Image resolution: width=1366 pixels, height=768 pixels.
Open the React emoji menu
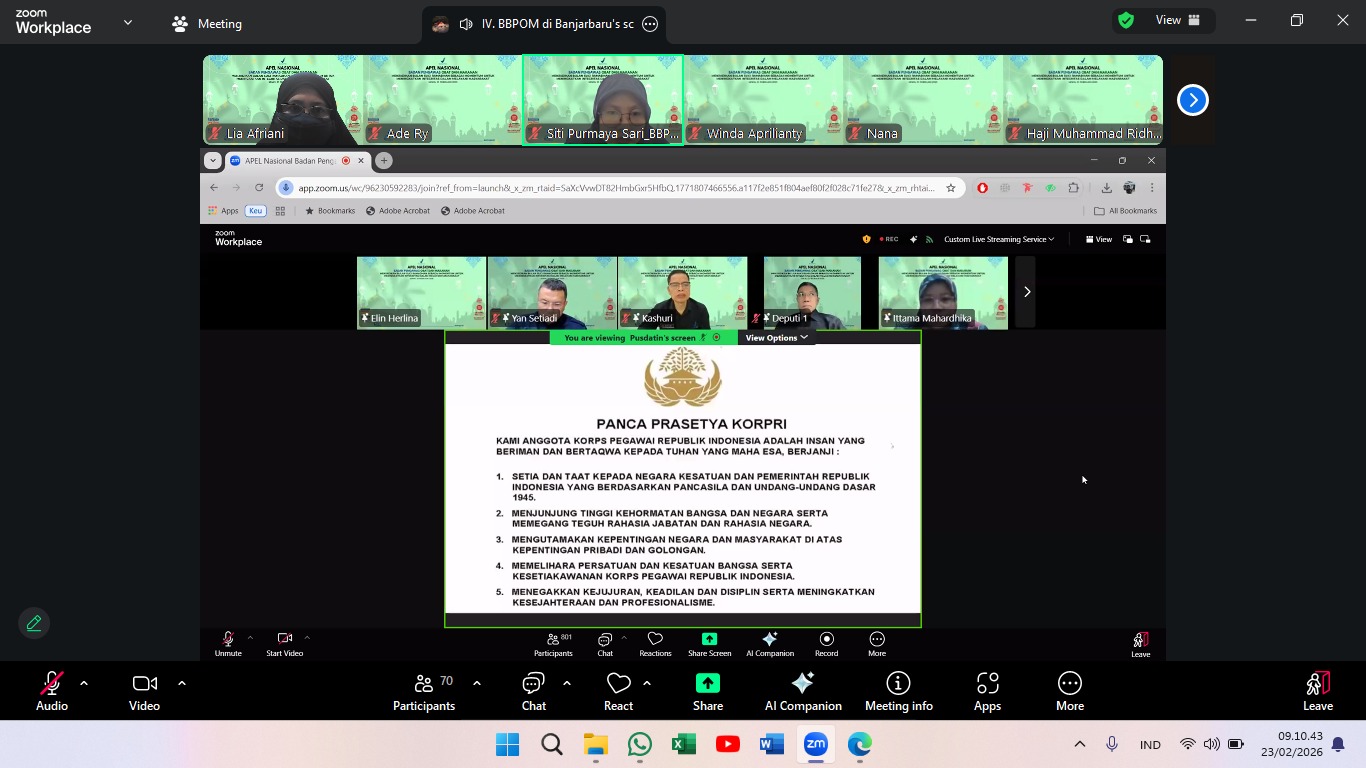(618, 691)
